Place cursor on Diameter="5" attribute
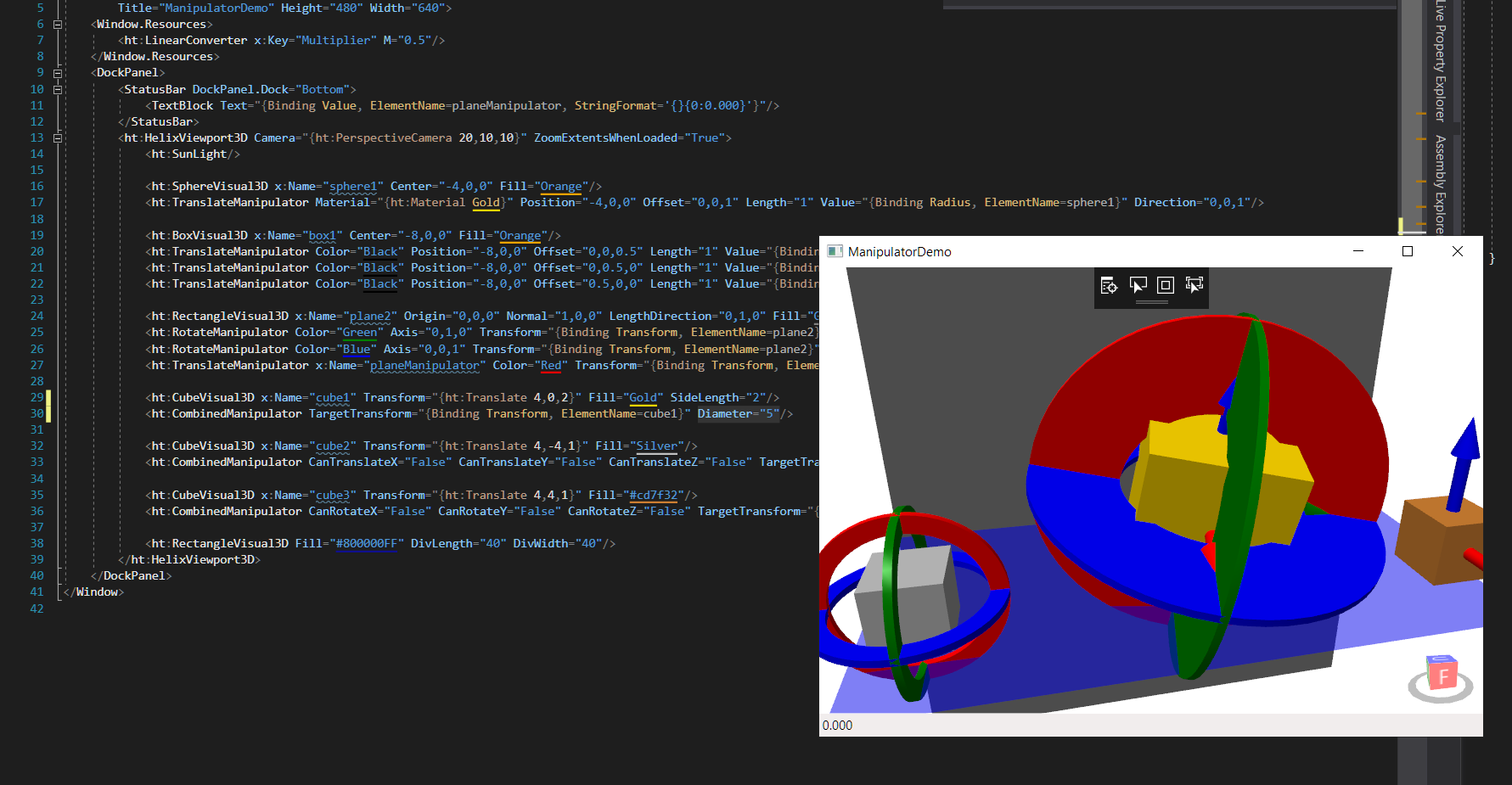Viewport: 1512px width, 785px height. pyautogui.click(x=738, y=413)
